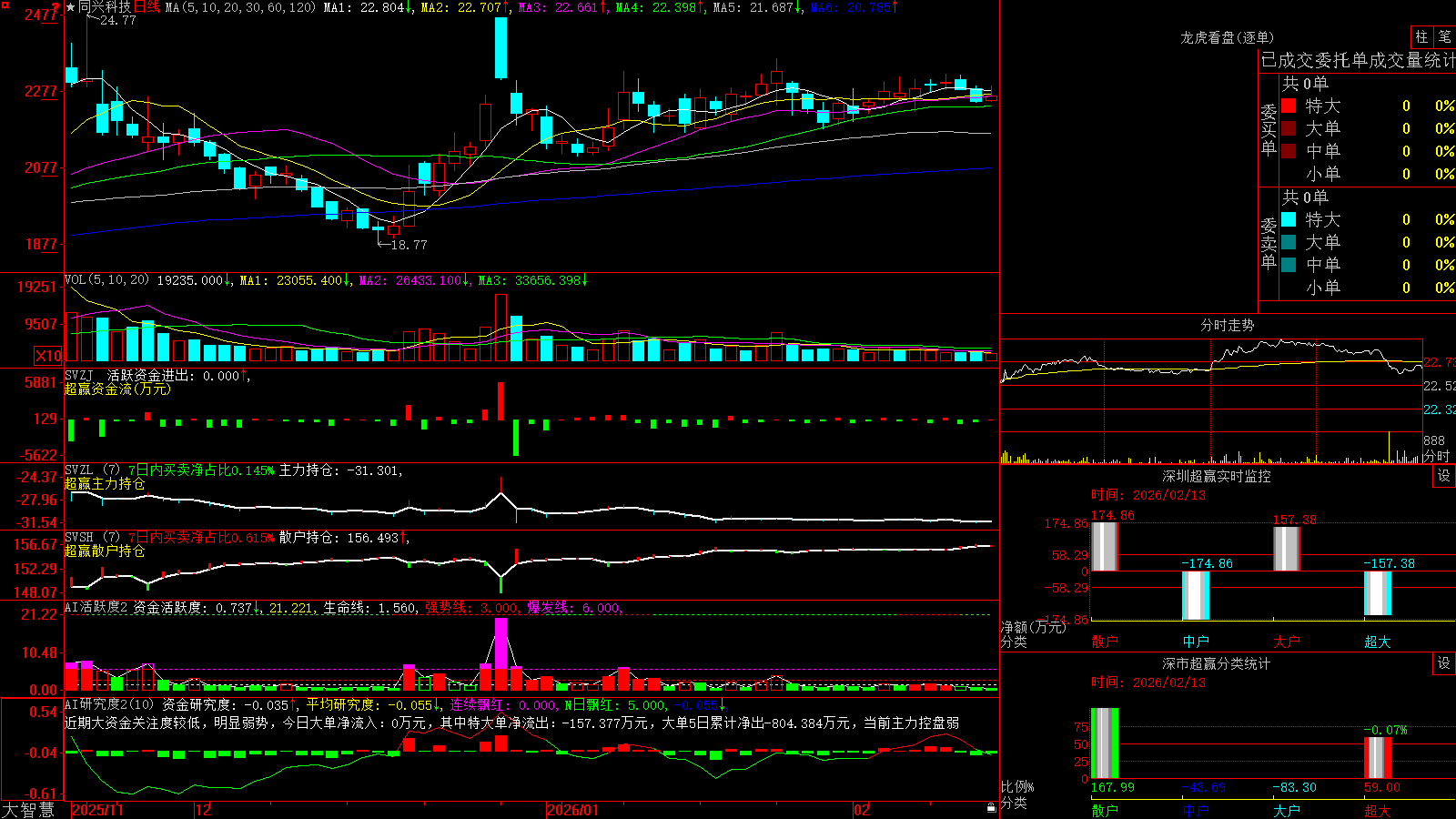Click the X10 volume scale marker
Viewport: 1456px width, 819px height.
coord(48,356)
